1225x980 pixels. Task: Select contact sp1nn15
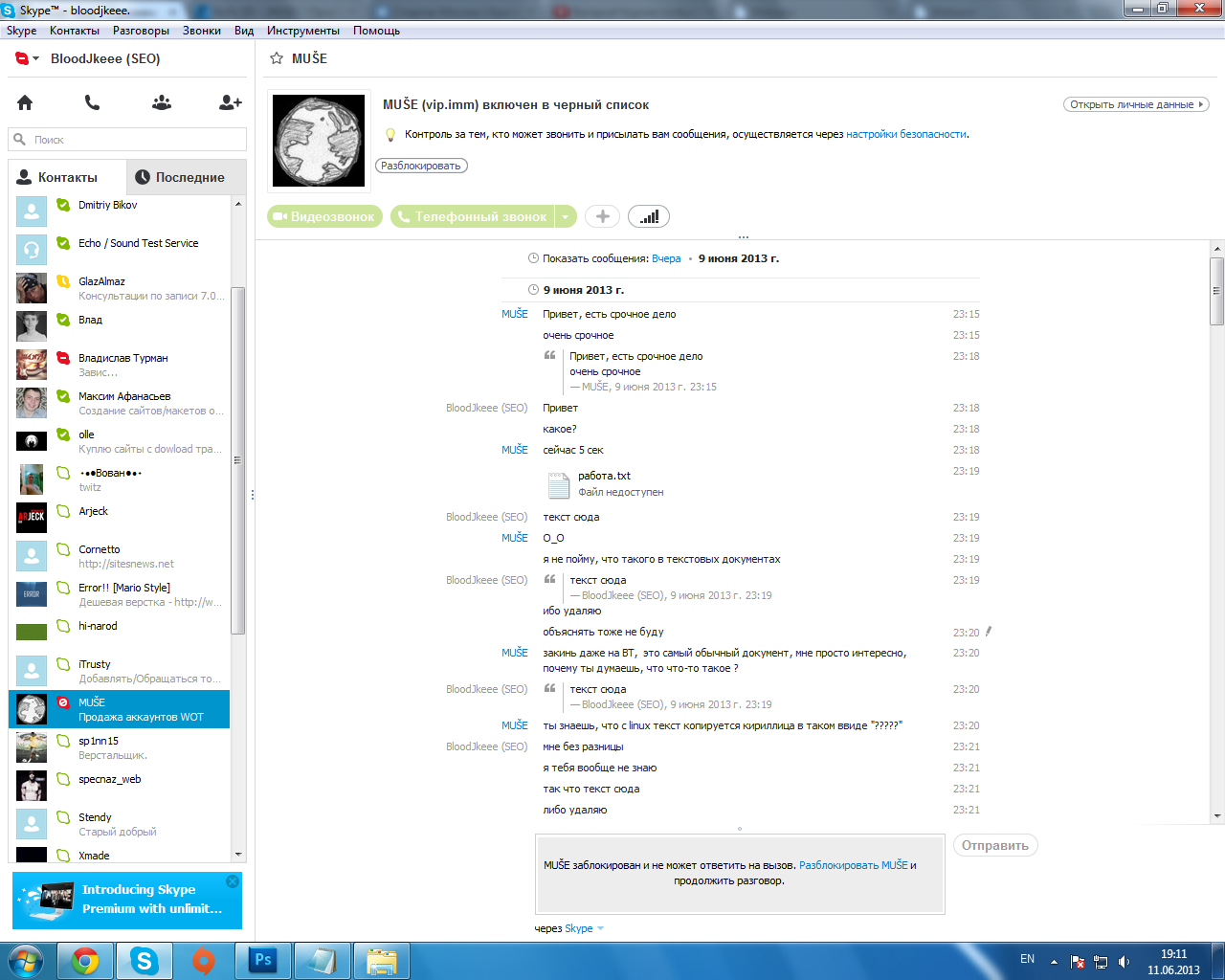(120, 747)
